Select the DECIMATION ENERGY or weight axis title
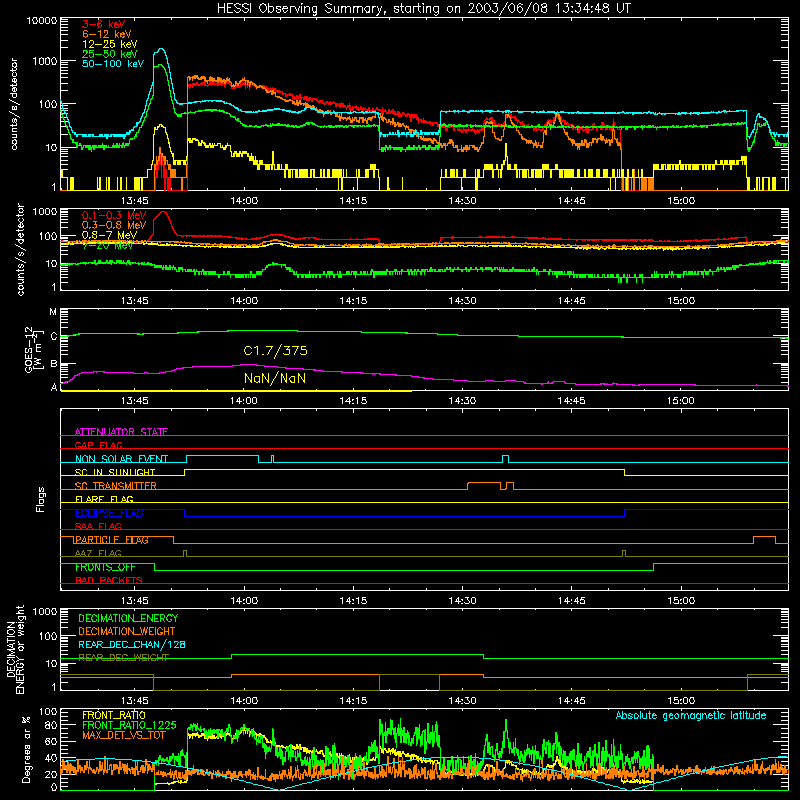 [15, 649]
